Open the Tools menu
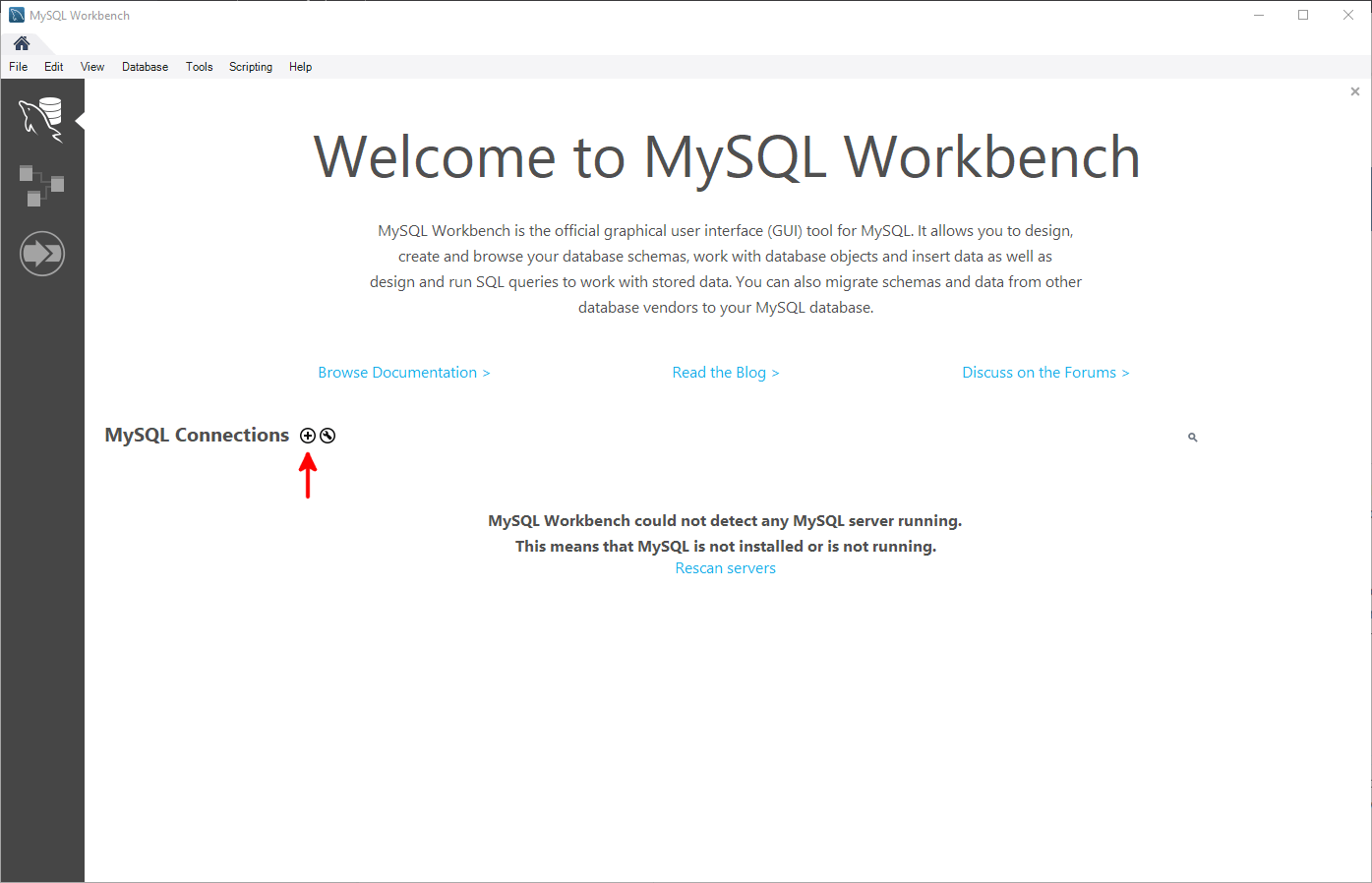Screen dimensions: 1372x883 point(199,66)
